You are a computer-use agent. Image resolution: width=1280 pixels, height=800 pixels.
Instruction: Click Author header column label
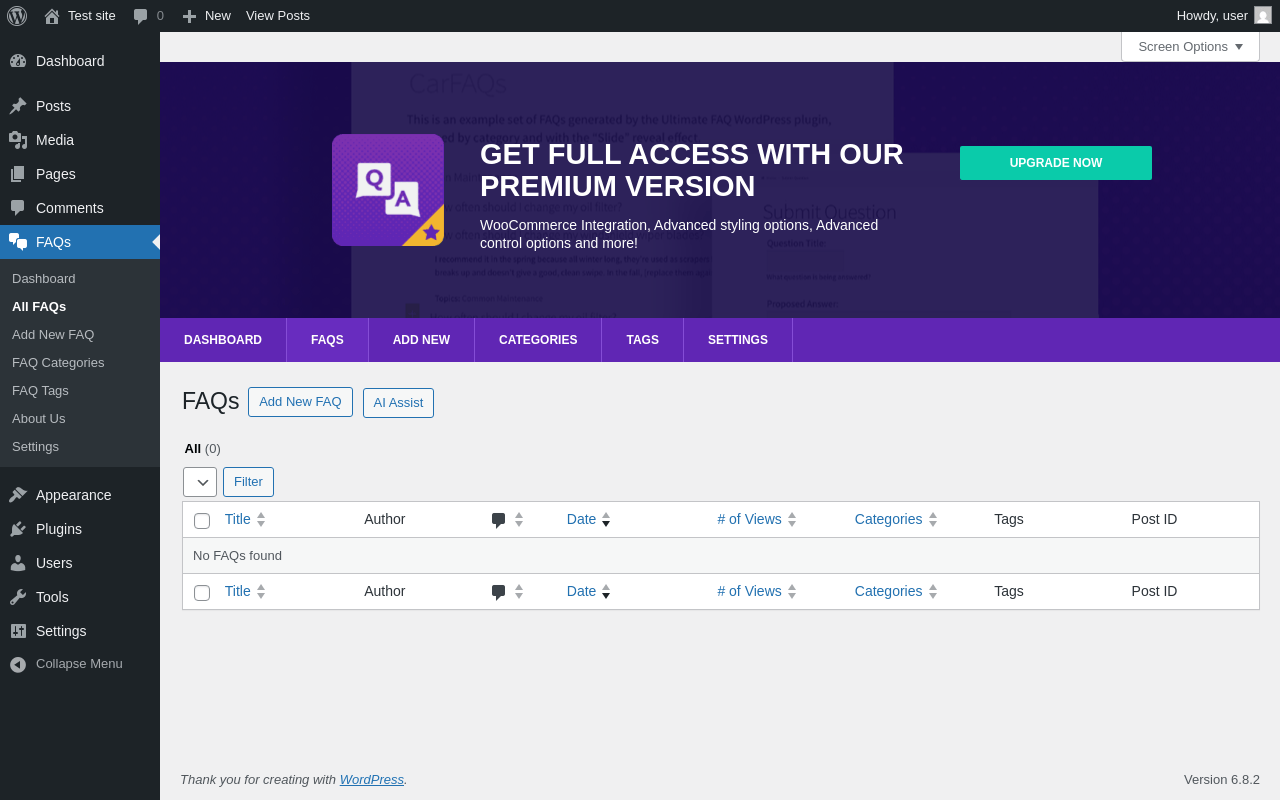(384, 520)
